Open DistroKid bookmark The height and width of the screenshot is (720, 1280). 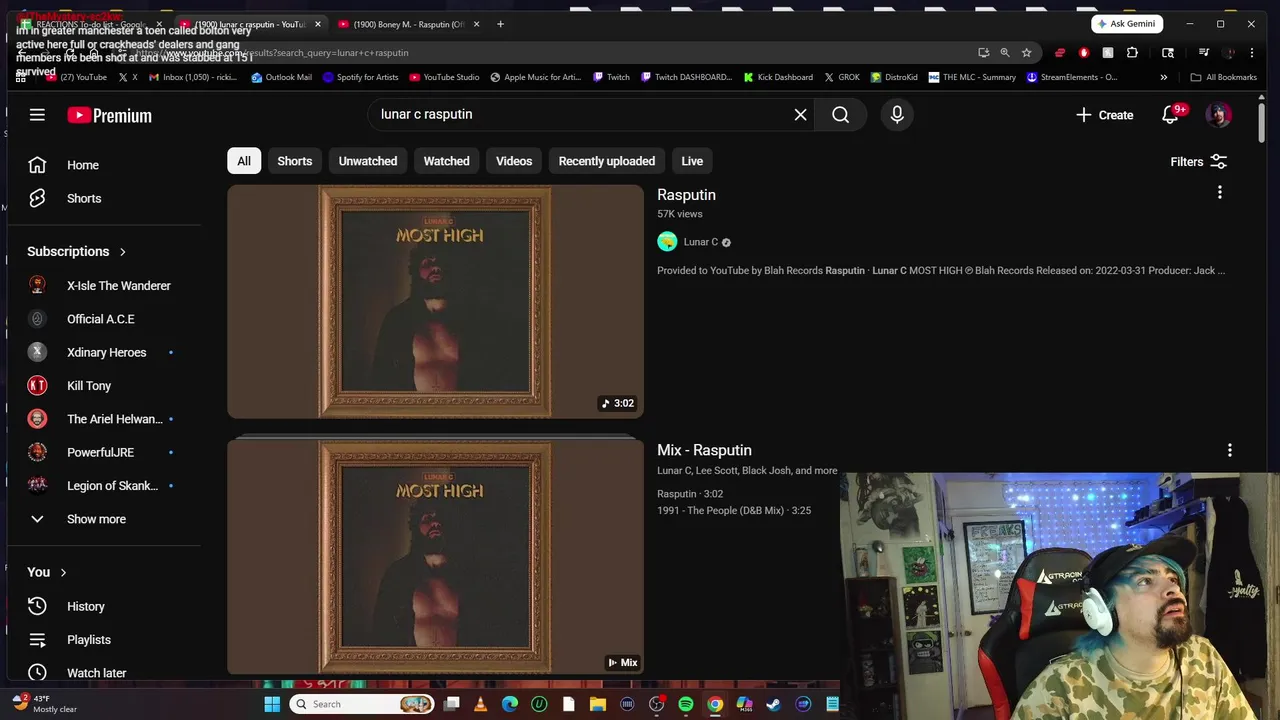pyautogui.click(x=894, y=77)
